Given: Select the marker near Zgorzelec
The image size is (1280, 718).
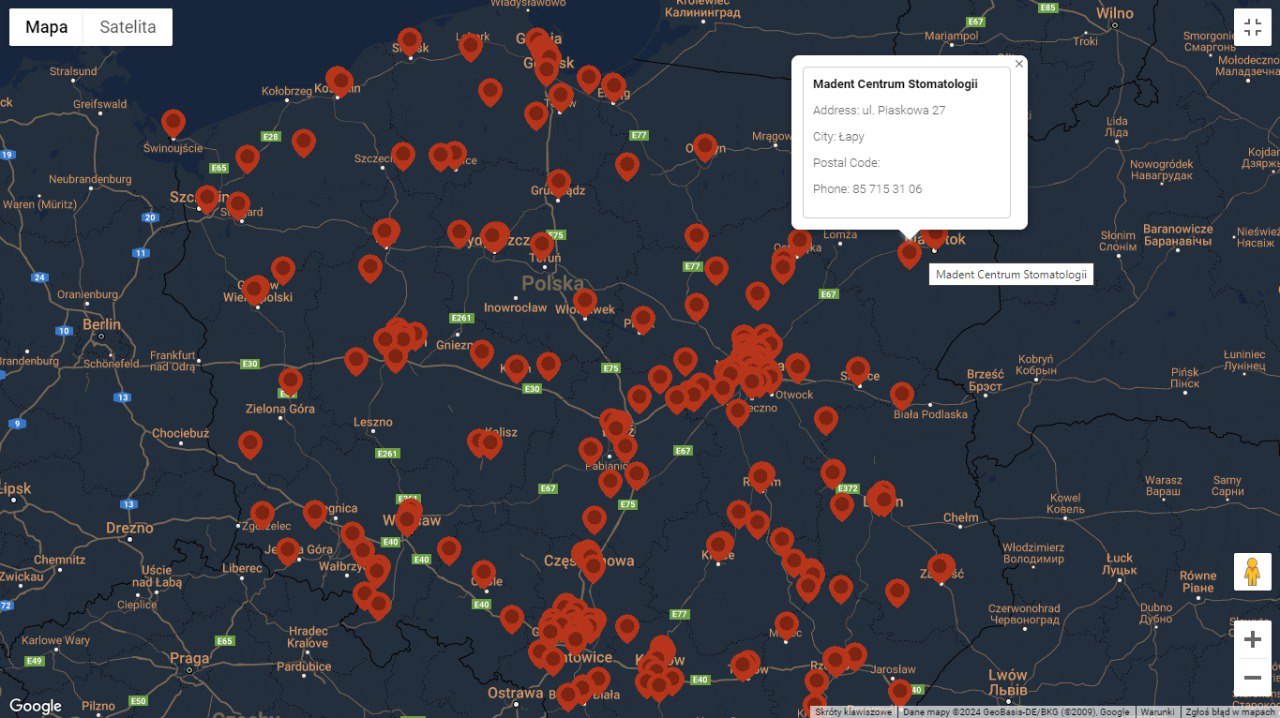Looking at the screenshot, I should [x=262, y=514].
